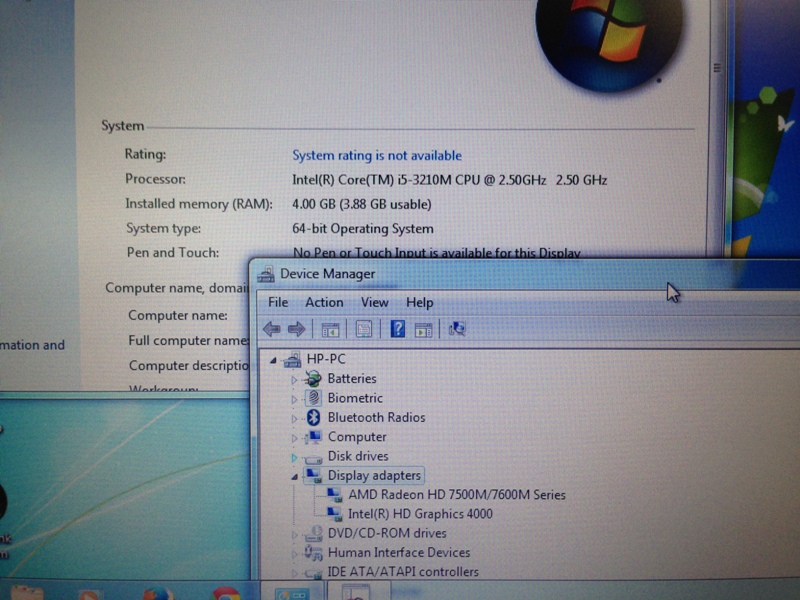Open Properties via the toolbar icon
The image size is (800, 600).
click(x=364, y=329)
